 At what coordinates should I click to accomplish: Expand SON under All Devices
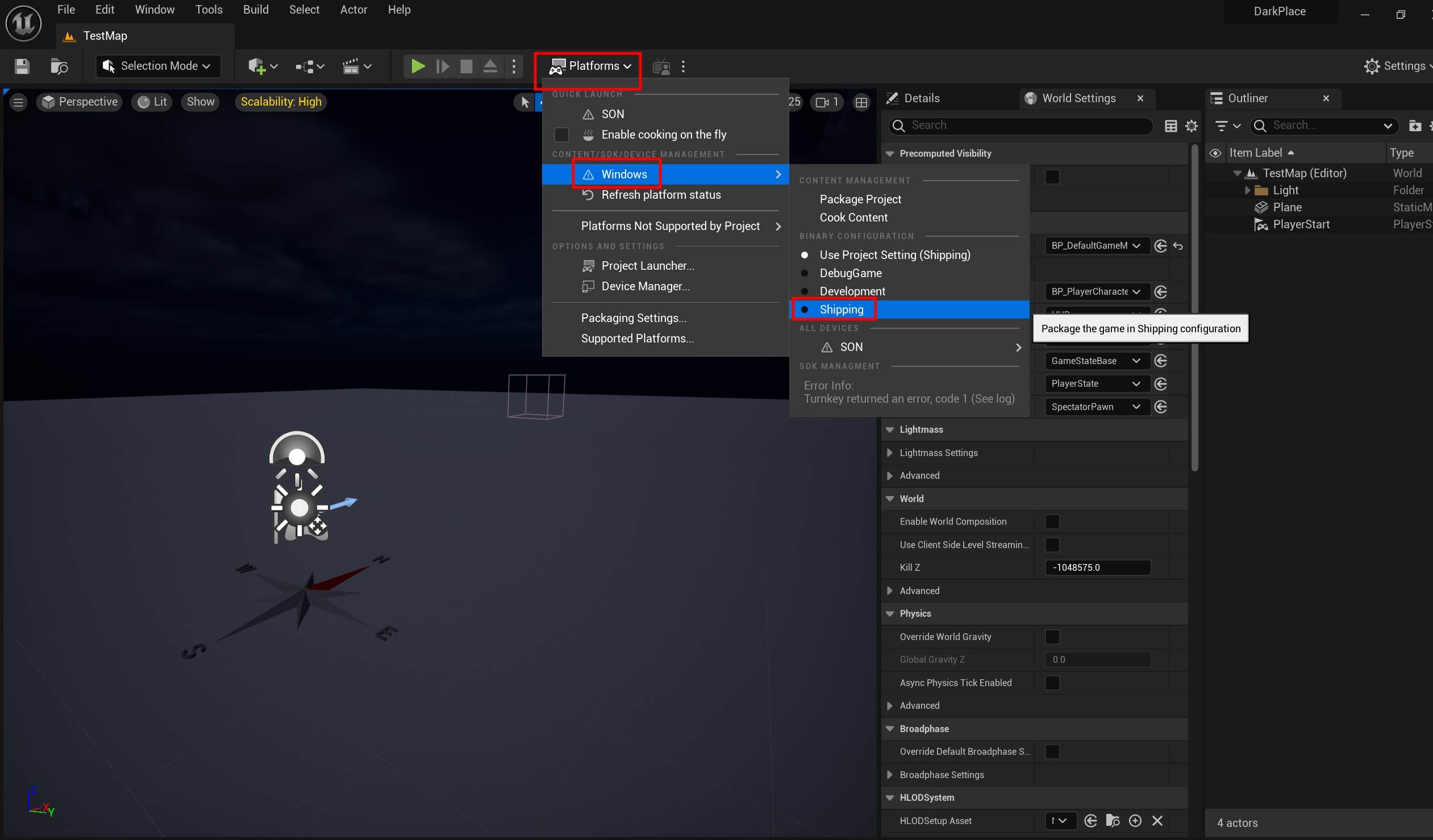click(x=910, y=347)
